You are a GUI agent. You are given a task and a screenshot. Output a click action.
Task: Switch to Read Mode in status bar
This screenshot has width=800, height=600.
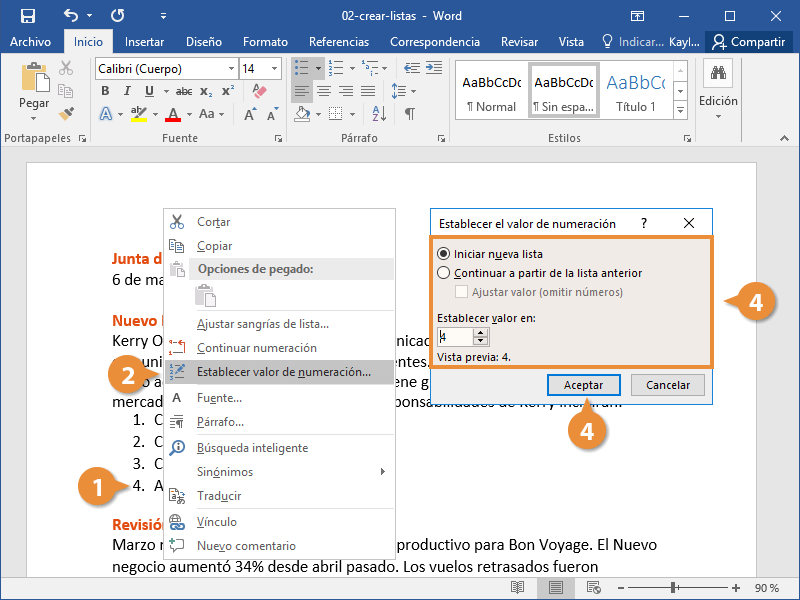[517, 588]
